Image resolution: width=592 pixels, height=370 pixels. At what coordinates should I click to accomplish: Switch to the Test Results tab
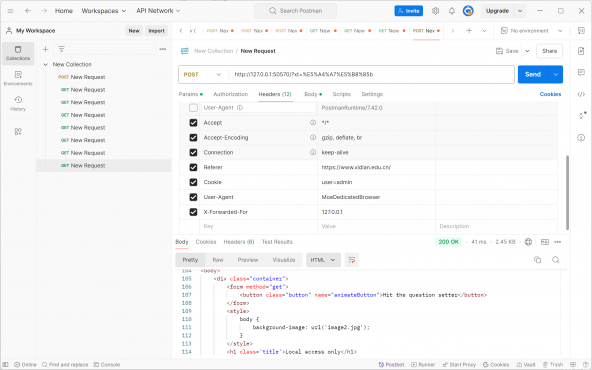pyautogui.click(x=277, y=242)
